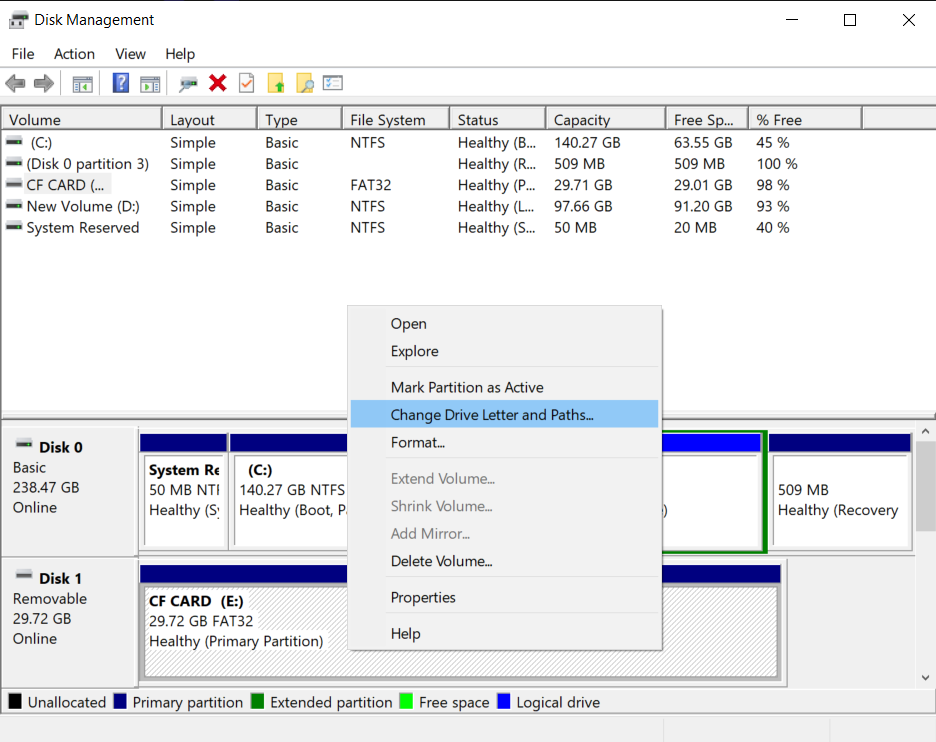Viewport: 936px width, 742px height.
Task: Click the disk drive toolbar icon
Action: 187,83
